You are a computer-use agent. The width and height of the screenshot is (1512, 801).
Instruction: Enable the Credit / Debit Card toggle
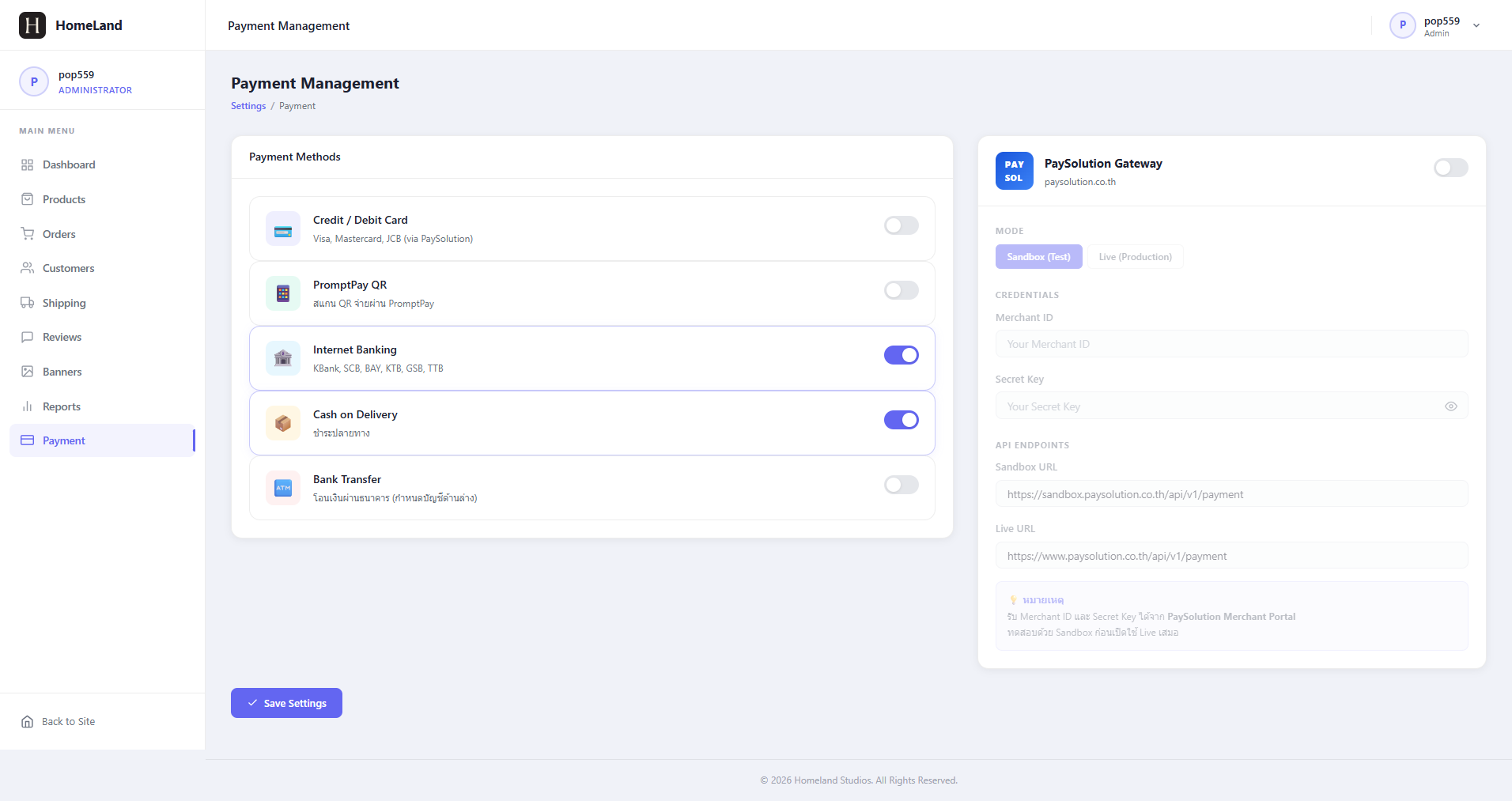click(x=902, y=225)
